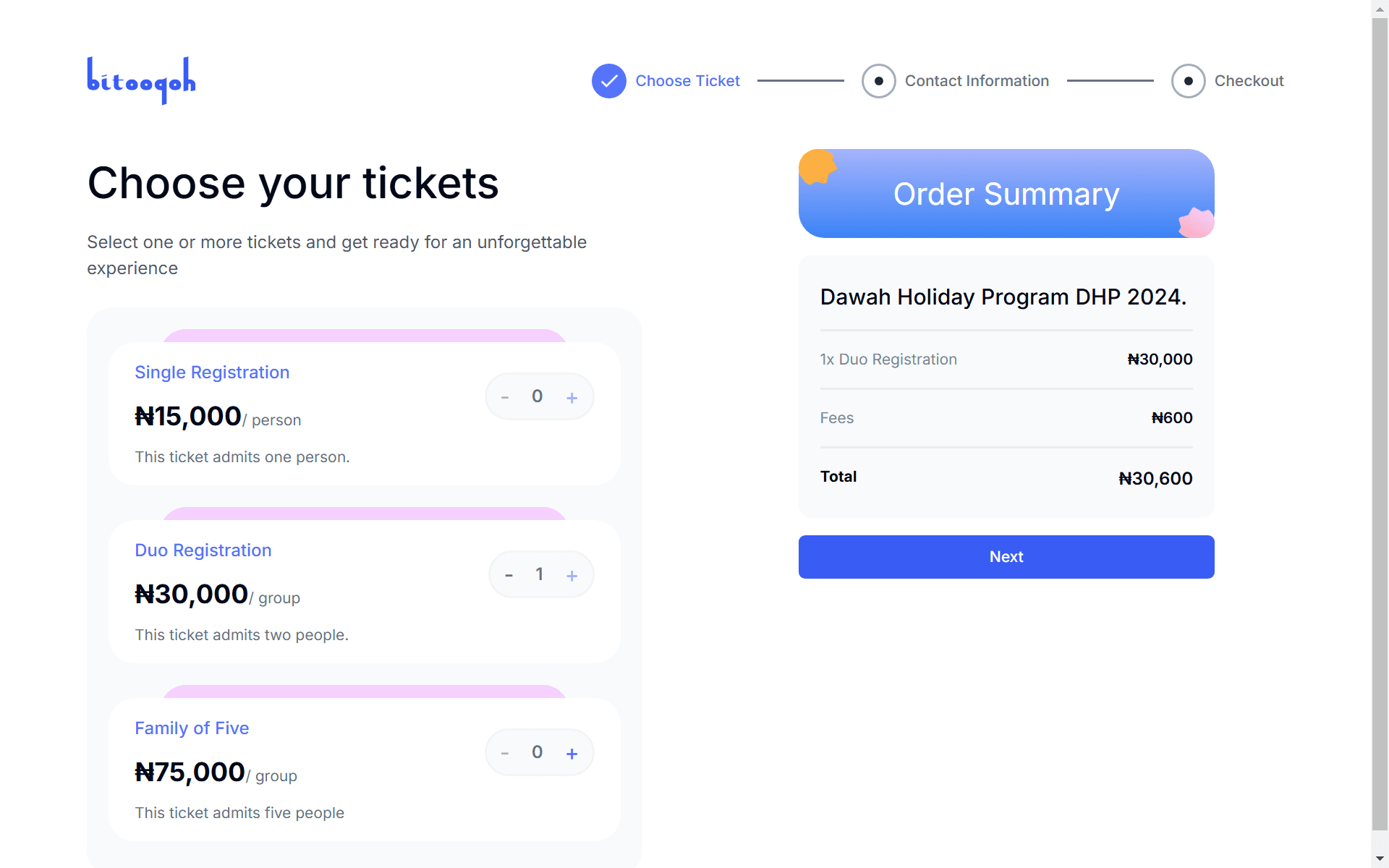1389x868 pixels.
Task: Click the Checkout step circle
Action: coord(1188,81)
